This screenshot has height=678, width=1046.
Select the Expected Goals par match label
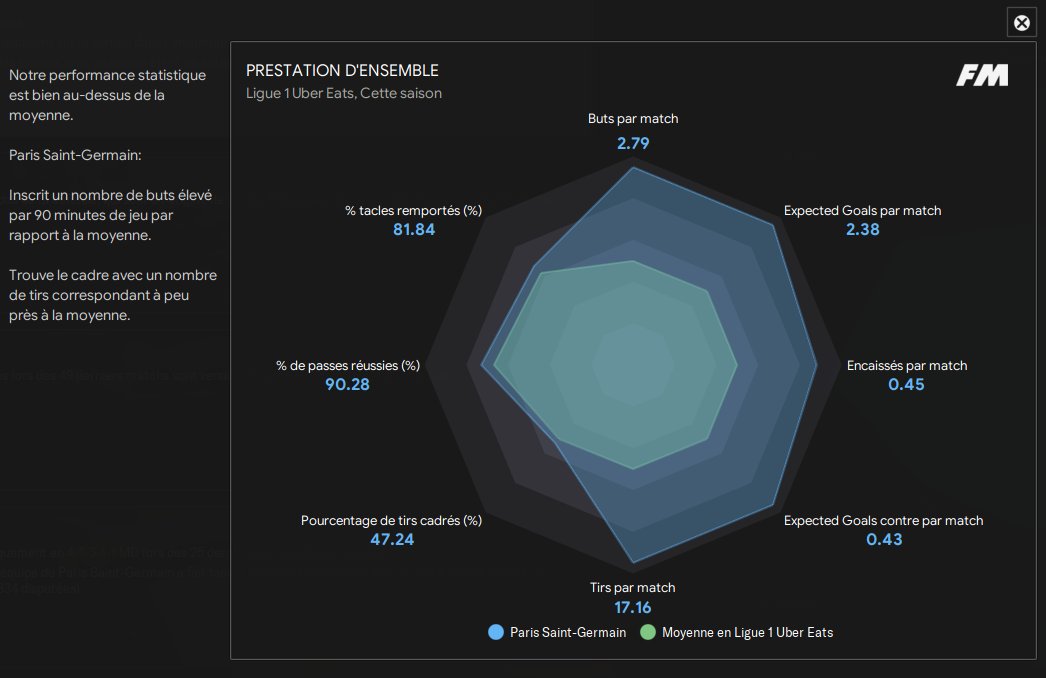[x=862, y=211]
